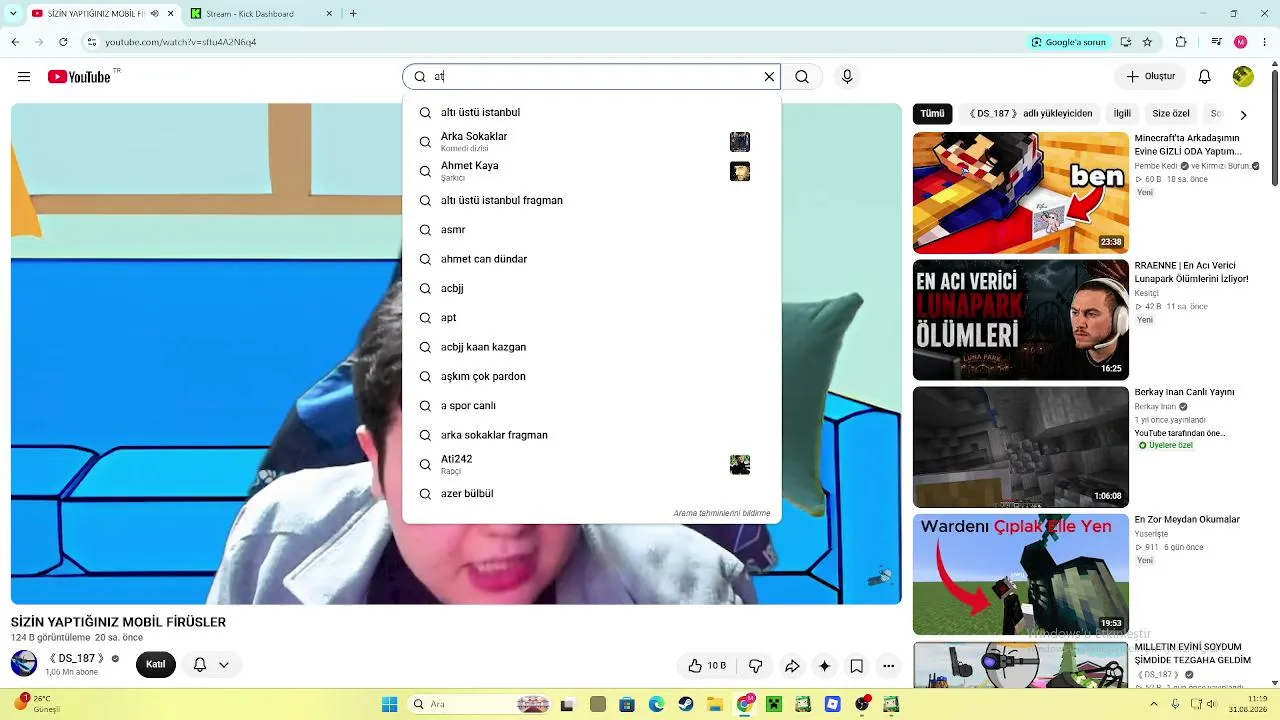The image size is (1280, 720).
Task: Click the Google'a sorun lens button
Action: click(1069, 42)
